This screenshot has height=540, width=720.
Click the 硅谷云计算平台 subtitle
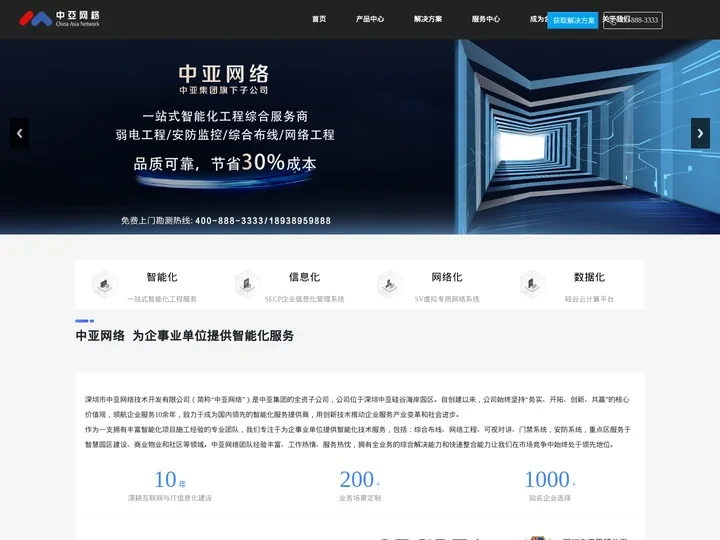589,299
